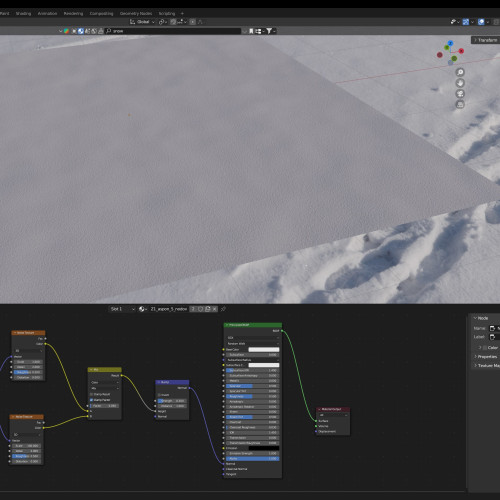Viewport: 500px width, 500px height.
Task: Enable Invert checkbox on Bump node
Action: coord(160,395)
